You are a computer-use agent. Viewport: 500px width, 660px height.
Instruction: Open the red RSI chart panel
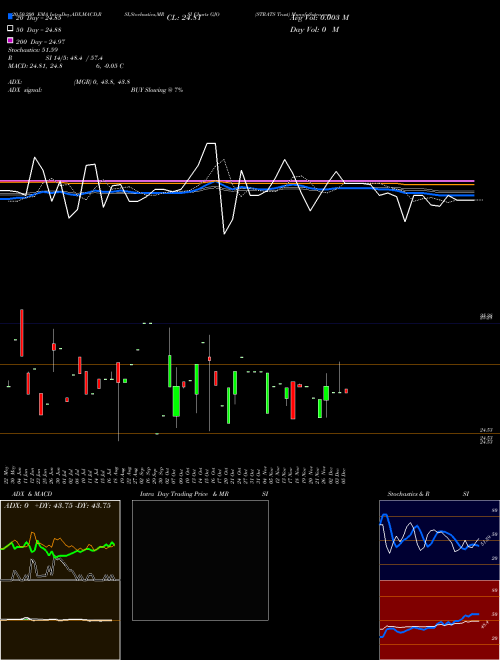(x=439, y=620)
